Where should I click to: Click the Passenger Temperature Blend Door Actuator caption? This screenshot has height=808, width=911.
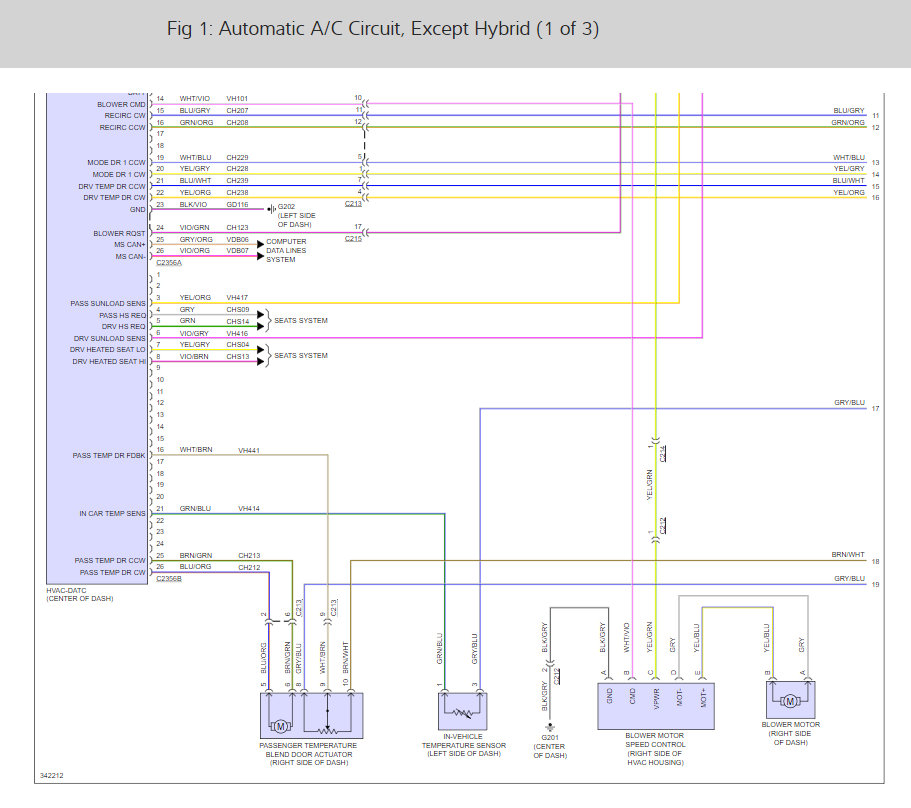pos(308,754)
